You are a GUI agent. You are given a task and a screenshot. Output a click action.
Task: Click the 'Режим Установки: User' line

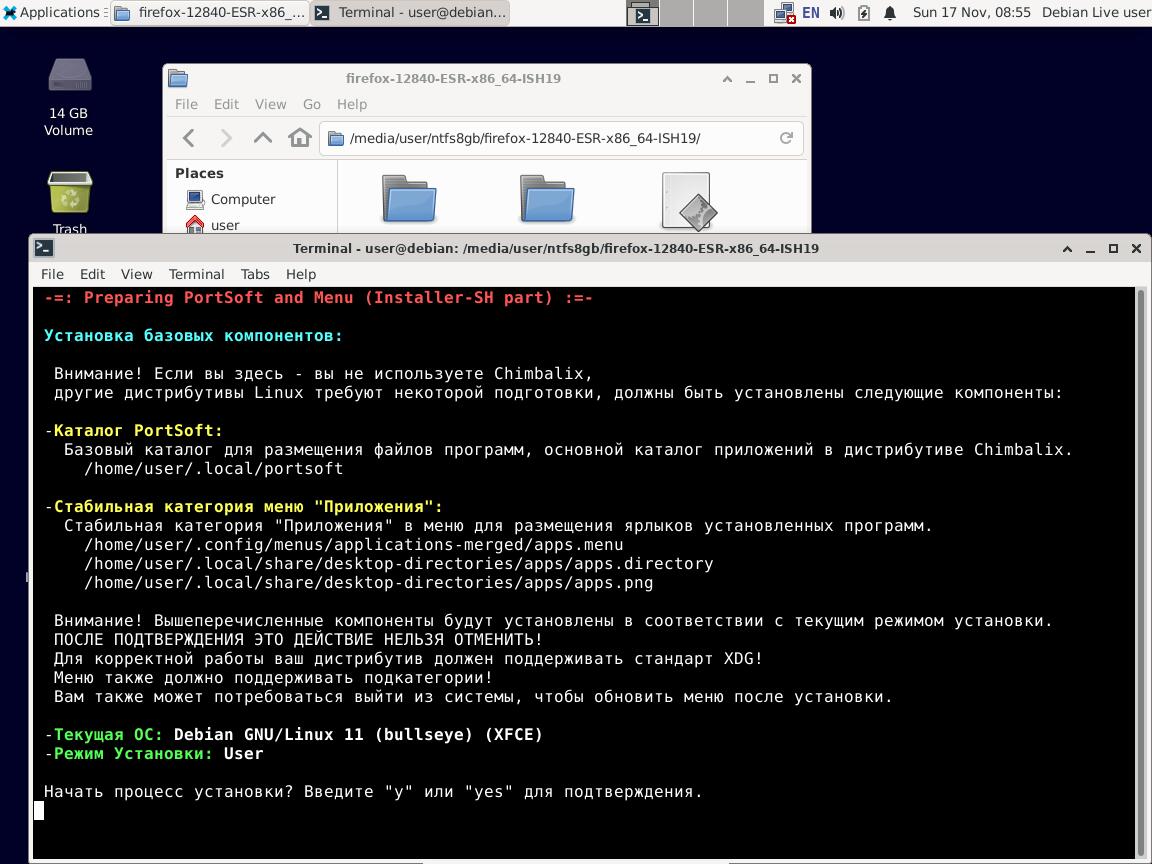click(x=154, y=754)
